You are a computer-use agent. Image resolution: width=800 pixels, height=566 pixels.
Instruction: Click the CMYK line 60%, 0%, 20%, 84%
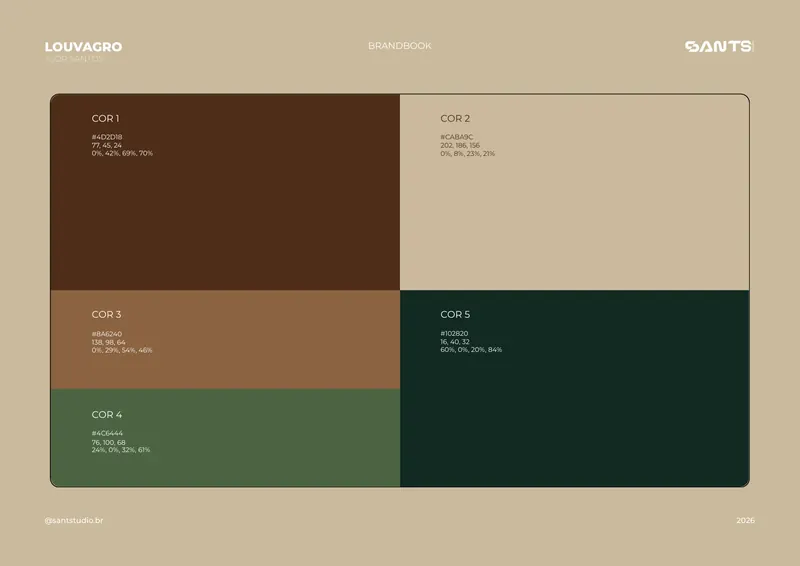point(471,350)
